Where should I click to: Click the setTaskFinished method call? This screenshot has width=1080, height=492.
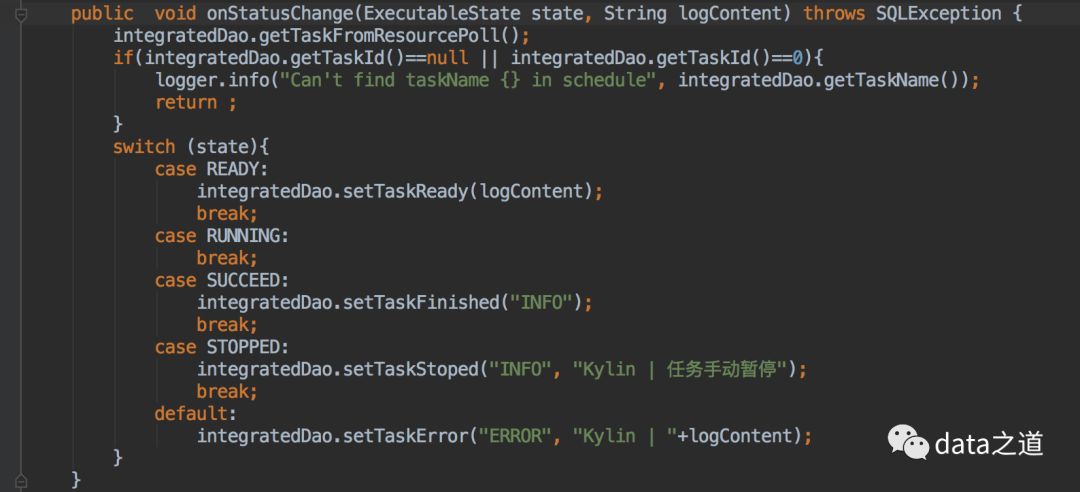421,303
